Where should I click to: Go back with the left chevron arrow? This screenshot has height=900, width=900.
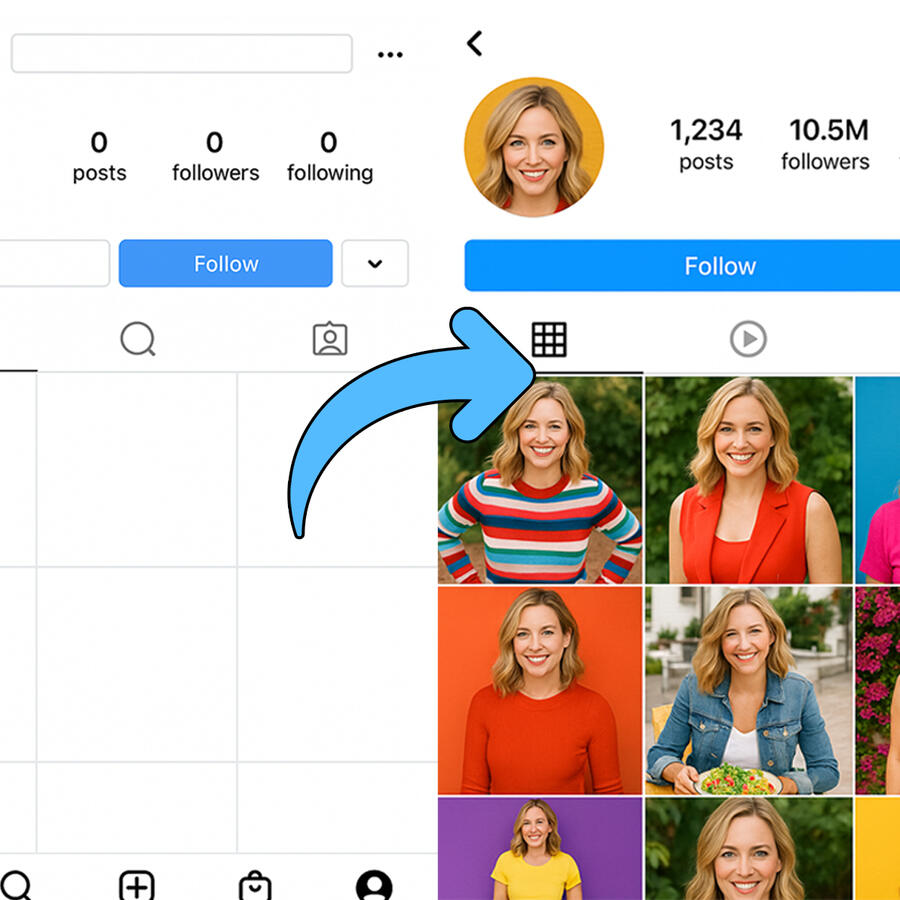pos(475,43)
